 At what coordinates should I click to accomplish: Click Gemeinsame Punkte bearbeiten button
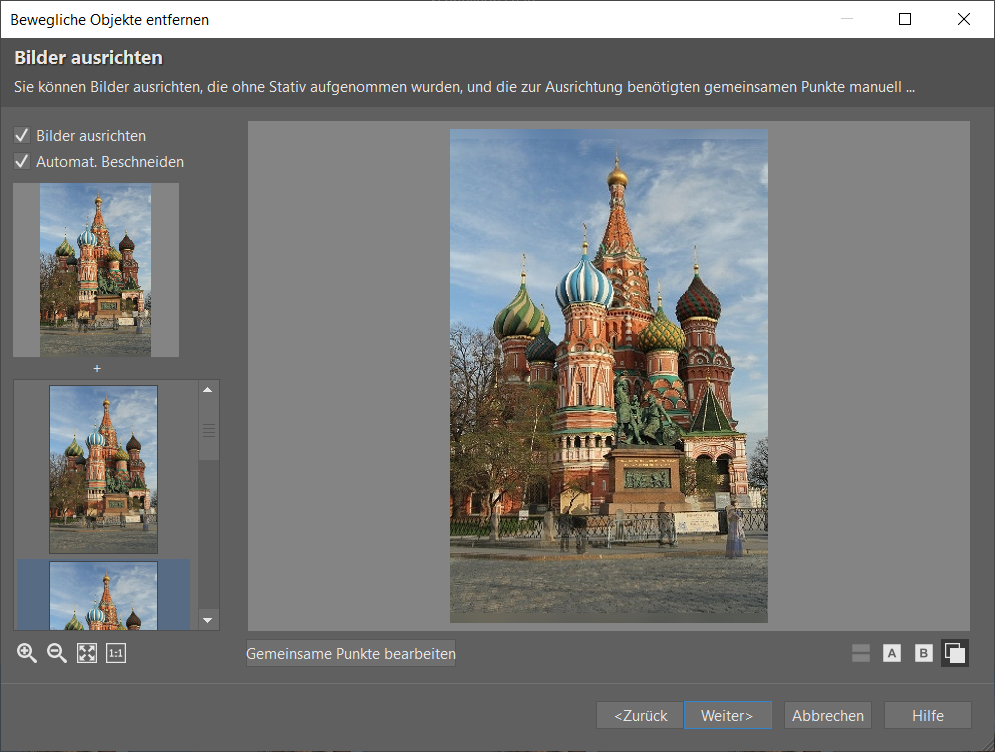(x=351, y=654)
